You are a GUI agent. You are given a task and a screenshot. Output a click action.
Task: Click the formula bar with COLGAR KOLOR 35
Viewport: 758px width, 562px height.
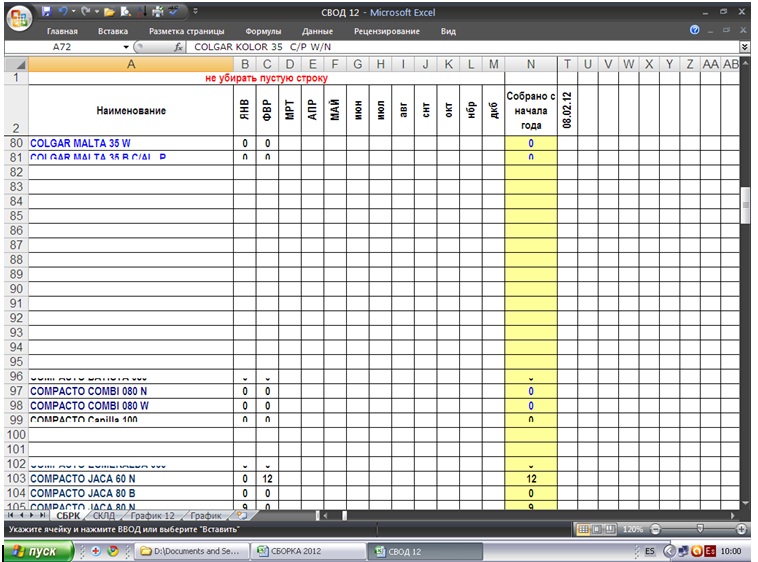pyautogui.click(x=463, y=47)
